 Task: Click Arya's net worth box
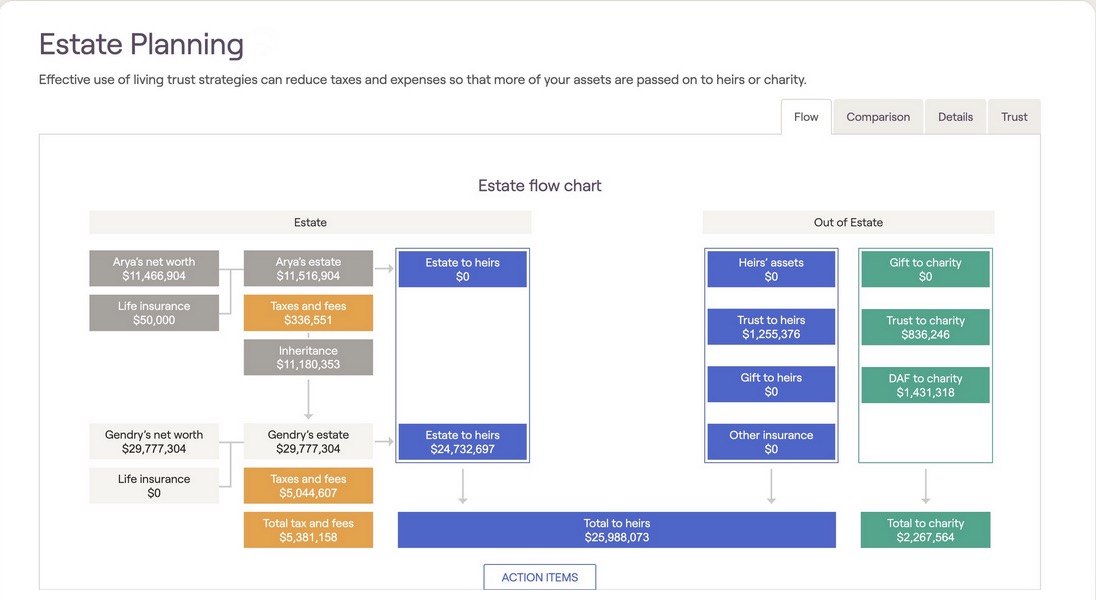153,269
